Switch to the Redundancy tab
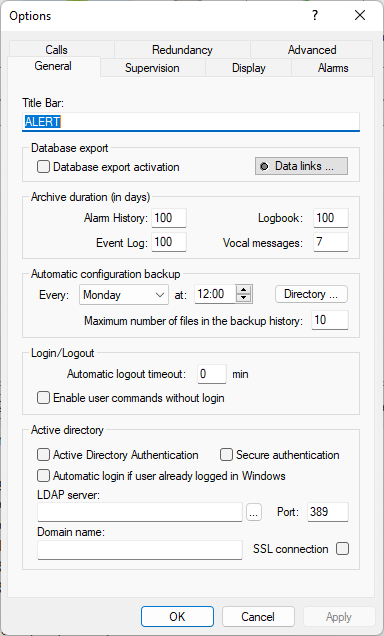 [x=182, y=49]
